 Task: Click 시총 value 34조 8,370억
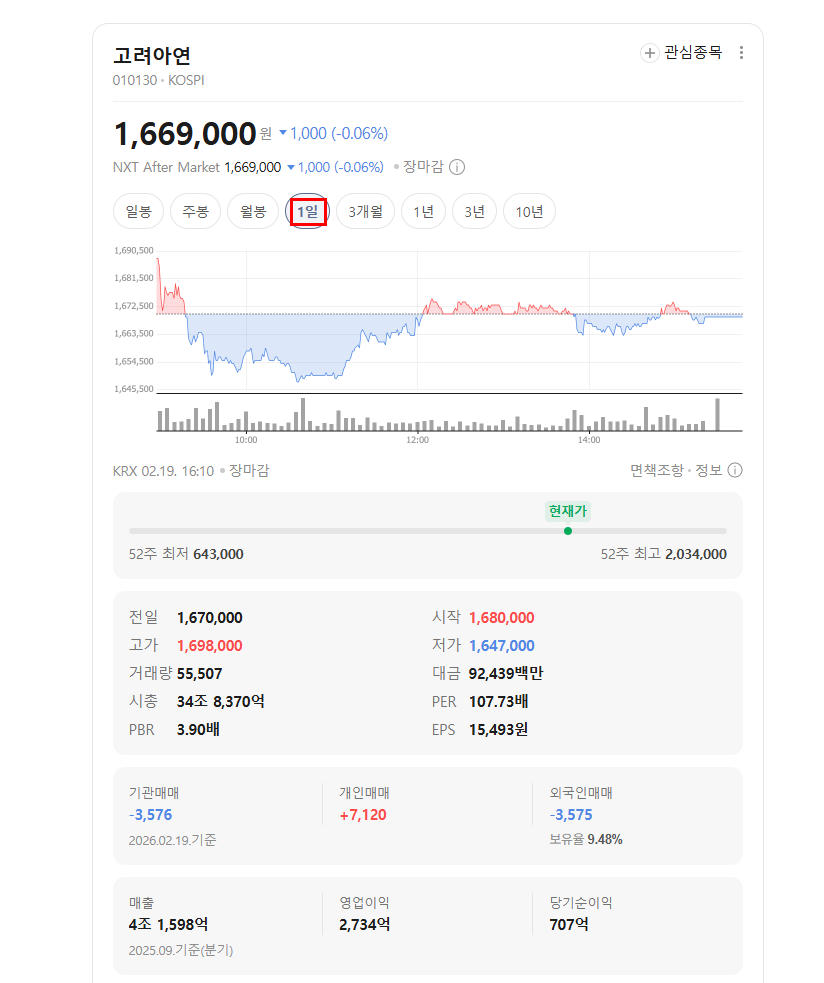(x=221, y=702)
